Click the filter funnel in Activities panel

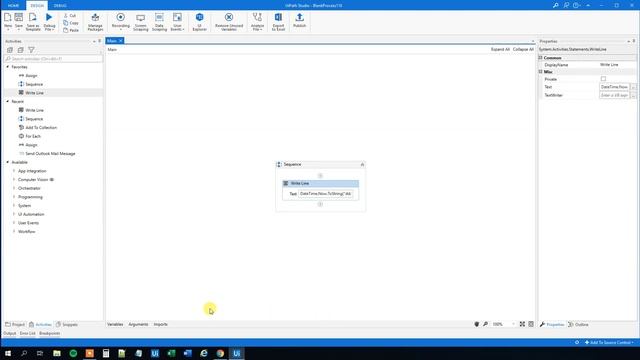click(x=31, y=50)
